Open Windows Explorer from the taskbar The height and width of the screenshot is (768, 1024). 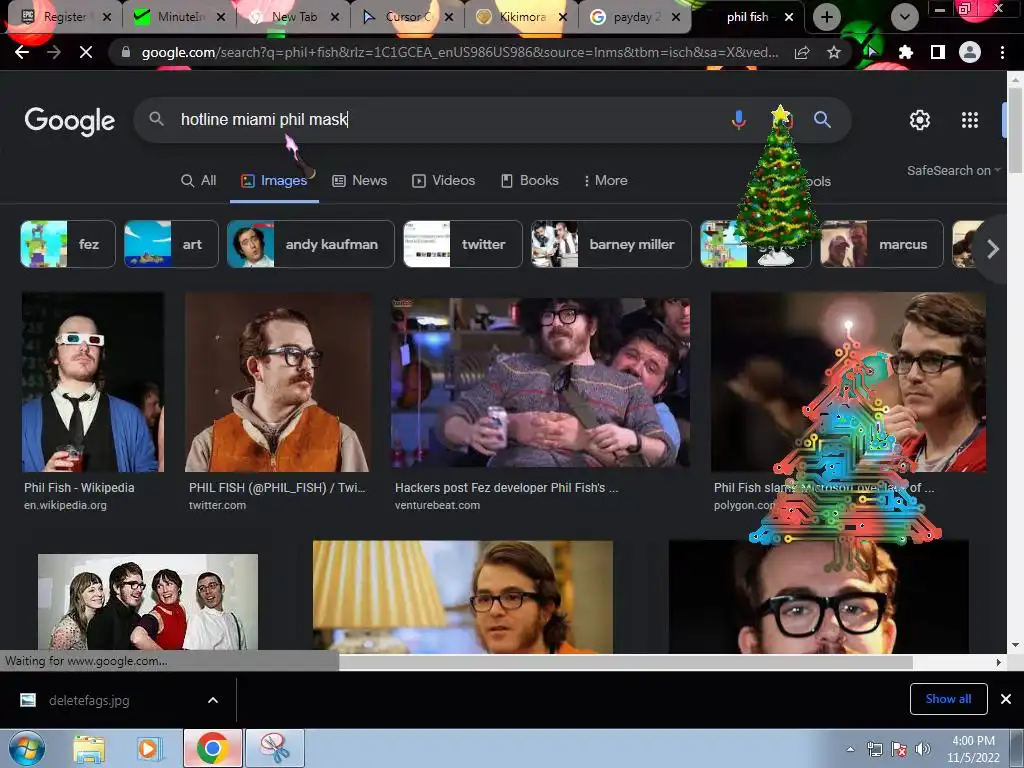89,748
